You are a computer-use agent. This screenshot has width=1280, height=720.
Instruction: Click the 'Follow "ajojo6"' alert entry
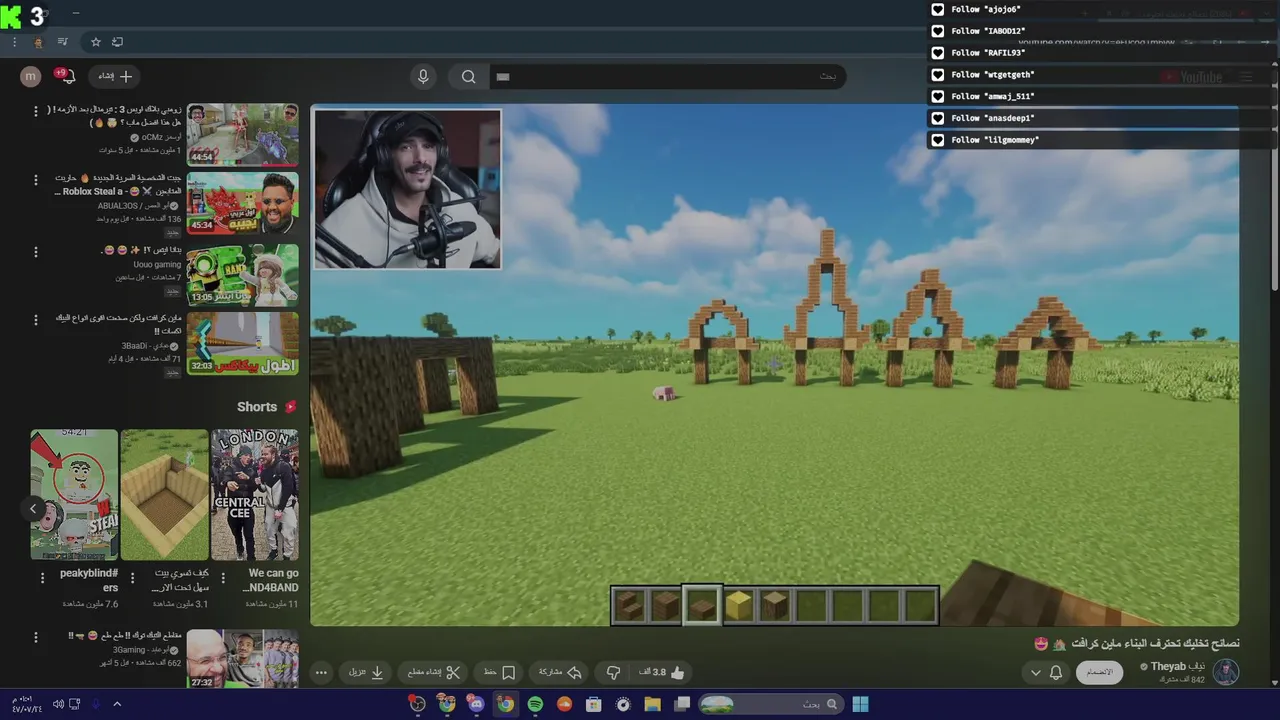(1103, 9)
